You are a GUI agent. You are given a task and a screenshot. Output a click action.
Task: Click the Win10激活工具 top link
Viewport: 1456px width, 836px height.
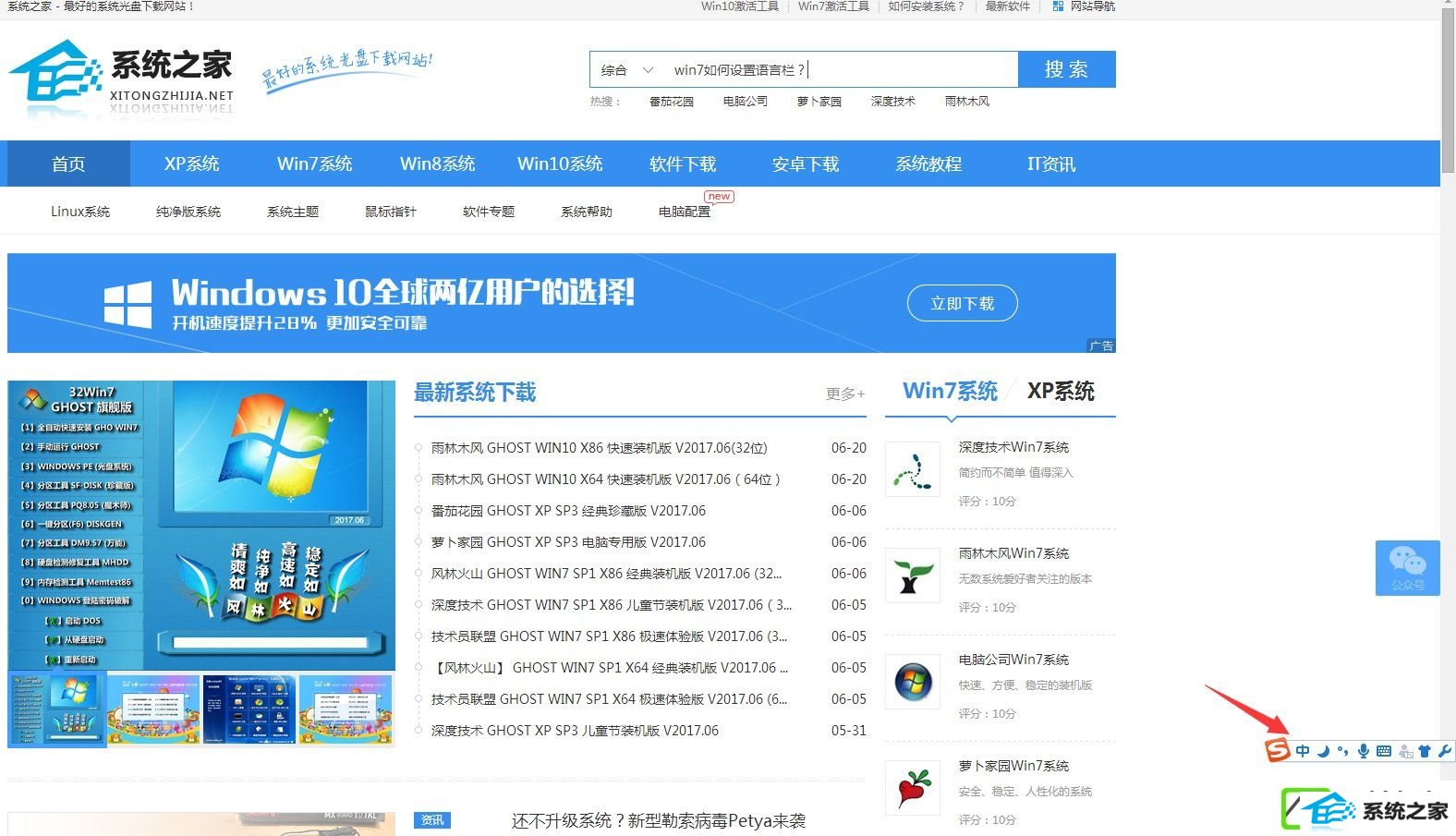click(740, 6)
